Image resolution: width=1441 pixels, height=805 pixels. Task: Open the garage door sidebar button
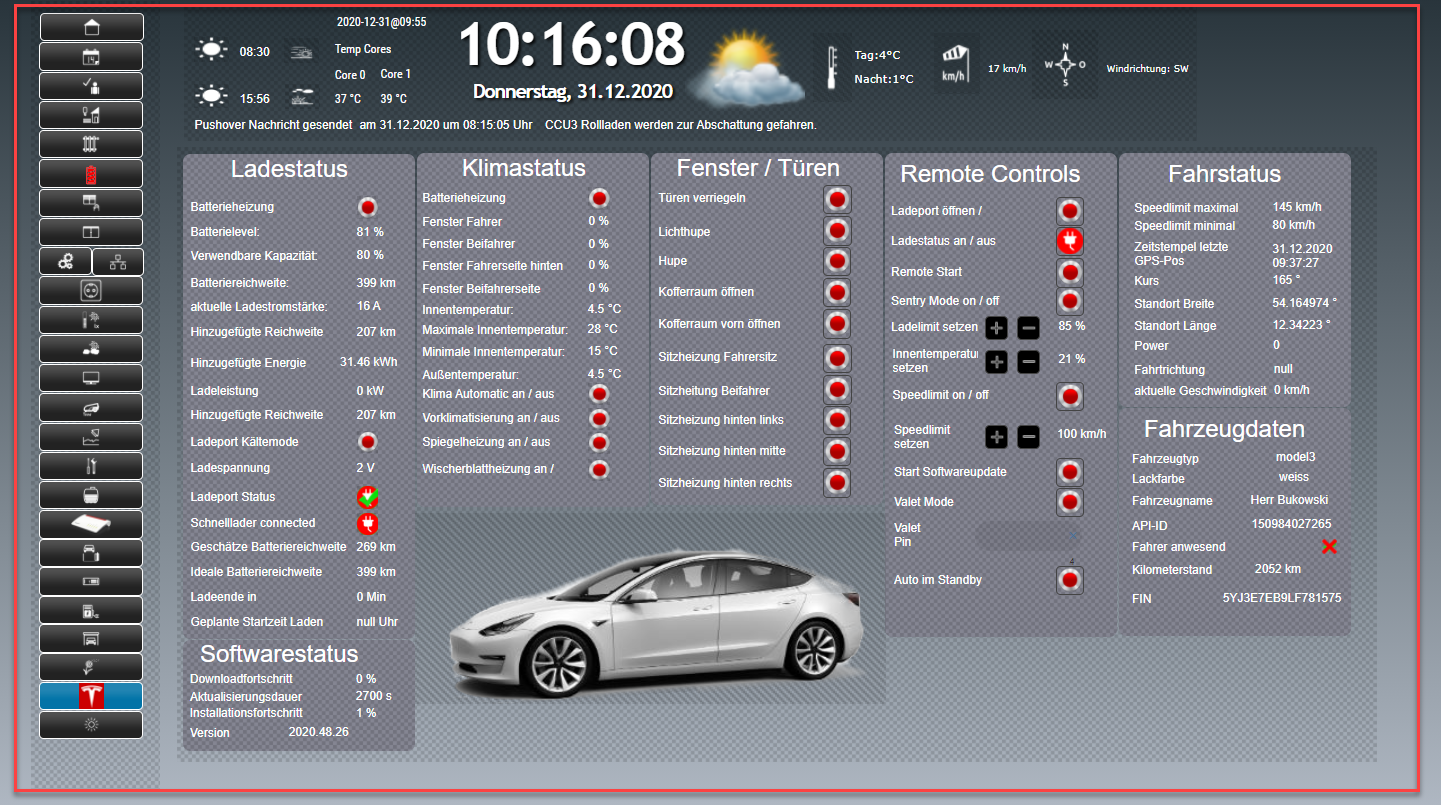[x=91, y=638]
